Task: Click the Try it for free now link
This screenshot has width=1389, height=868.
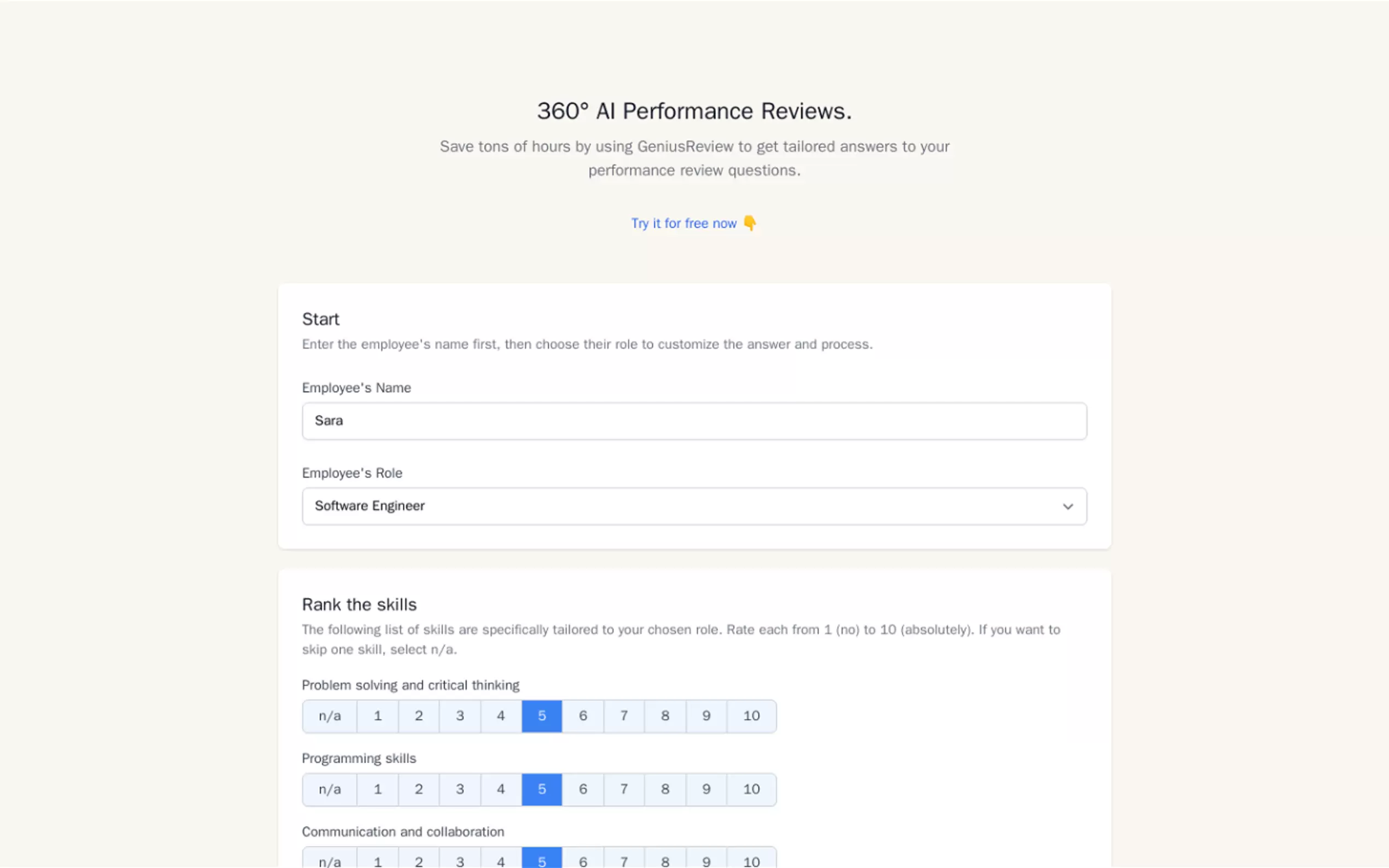Action: tap(684, 224)
